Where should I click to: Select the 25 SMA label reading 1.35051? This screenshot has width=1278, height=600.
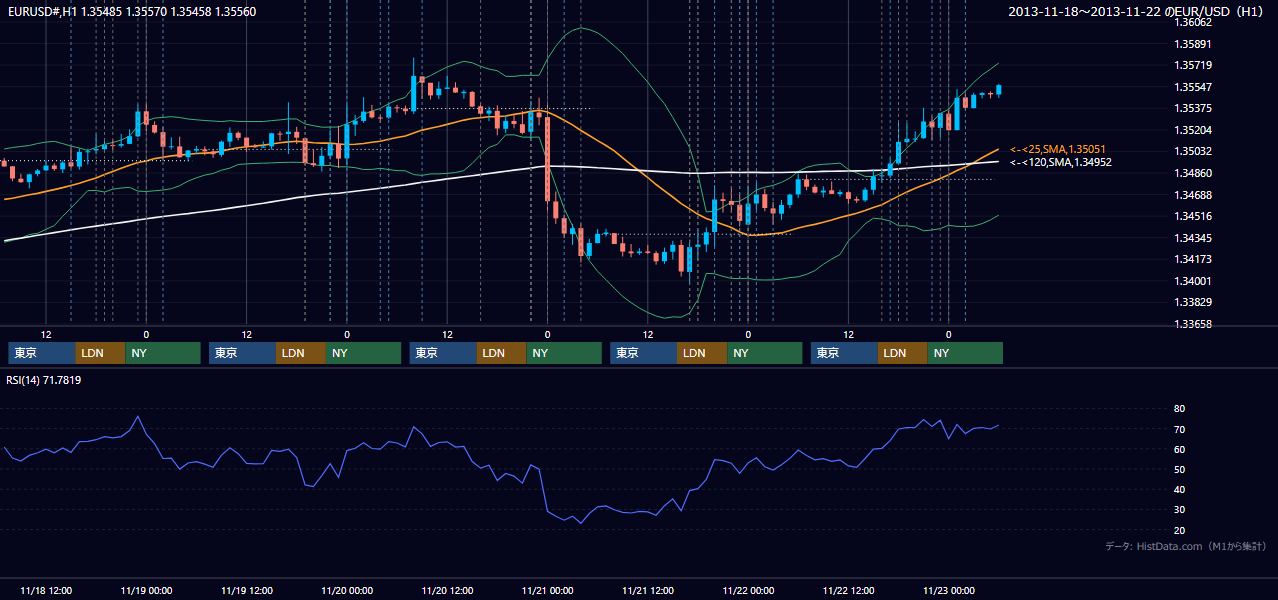[x=1059, y=149]
